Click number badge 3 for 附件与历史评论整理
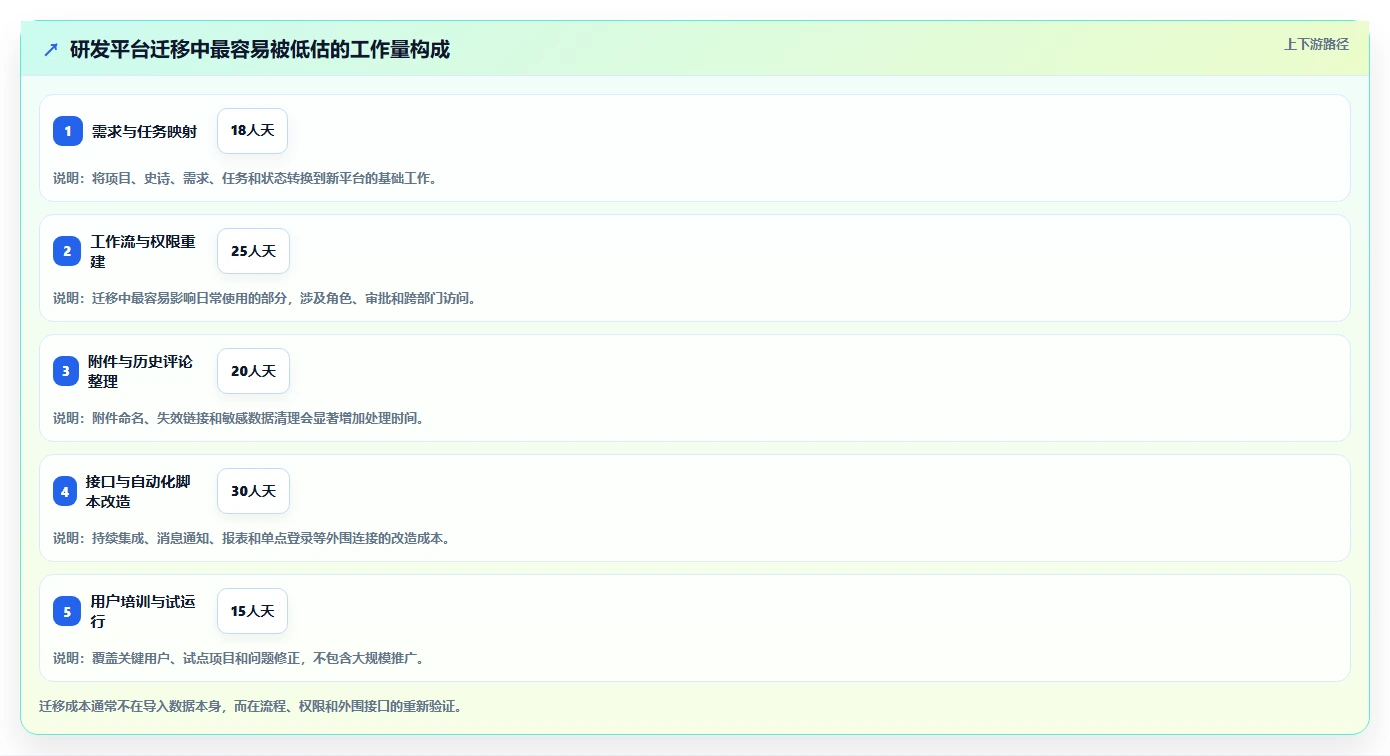This screenshot has height=756, width=1390. coord(66,371)
